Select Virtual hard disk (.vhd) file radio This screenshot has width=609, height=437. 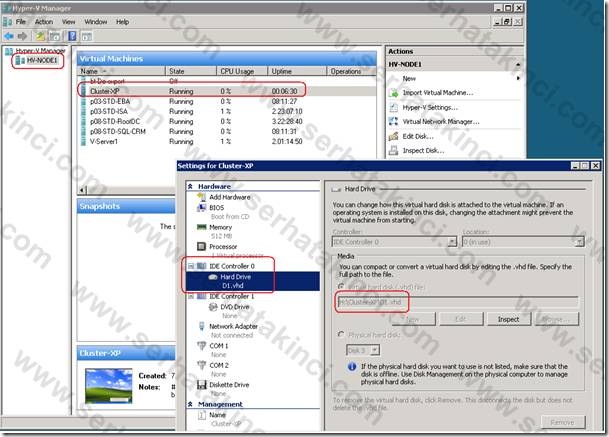(x=341, y=287)
